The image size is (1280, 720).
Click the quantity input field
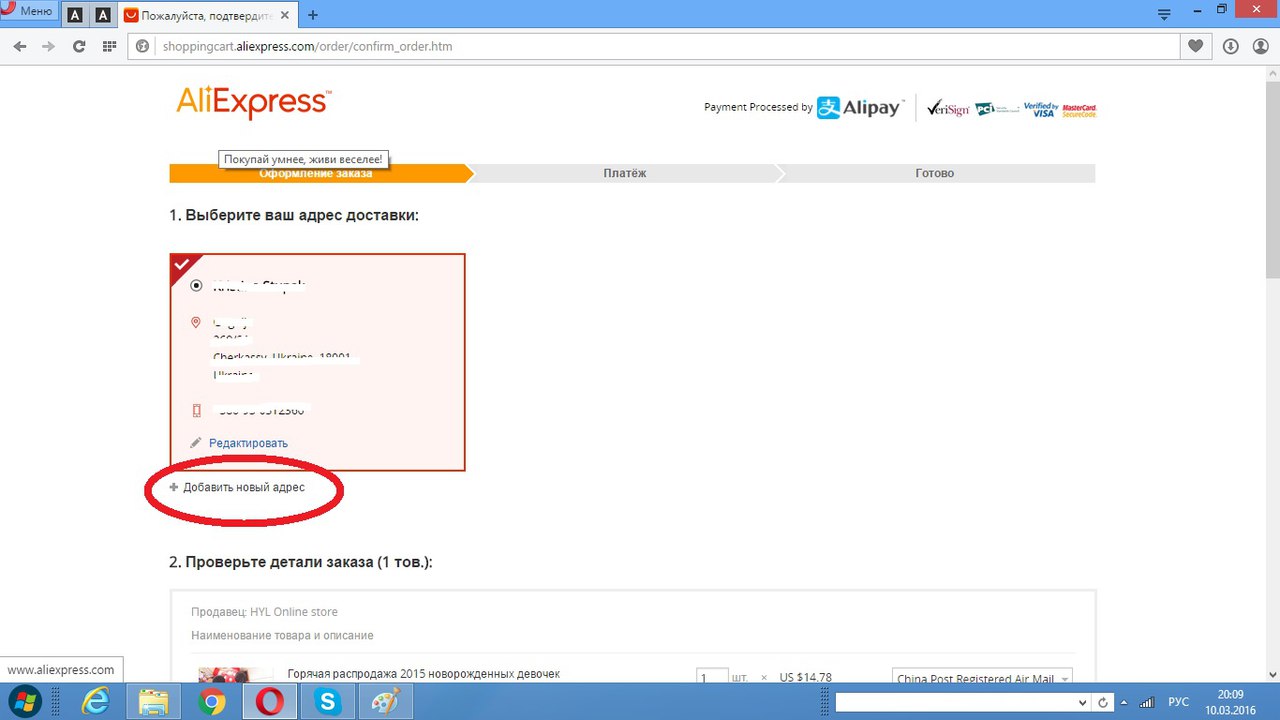click(x=711, y=676)
